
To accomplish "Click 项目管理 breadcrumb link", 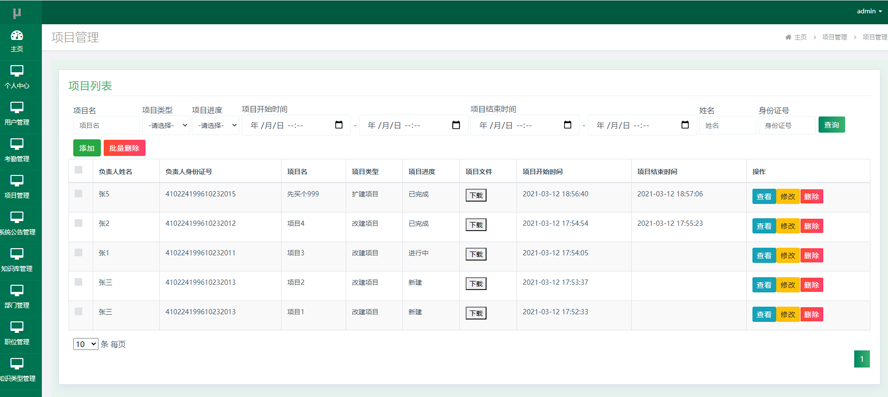I will click(834, 37).
